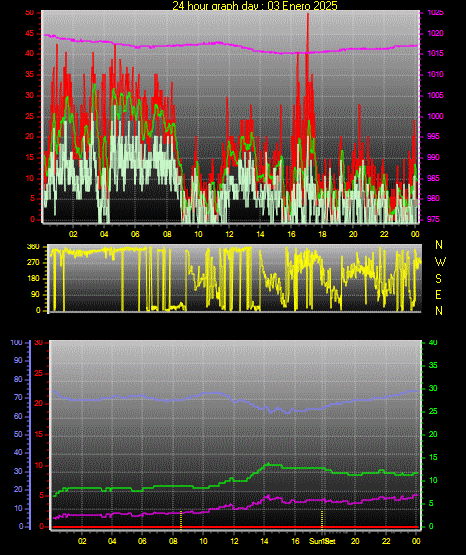This screenshot has width=466, height=555.
Task: Click the magenta pressure label 1000
Action: [x=435, y=116]
